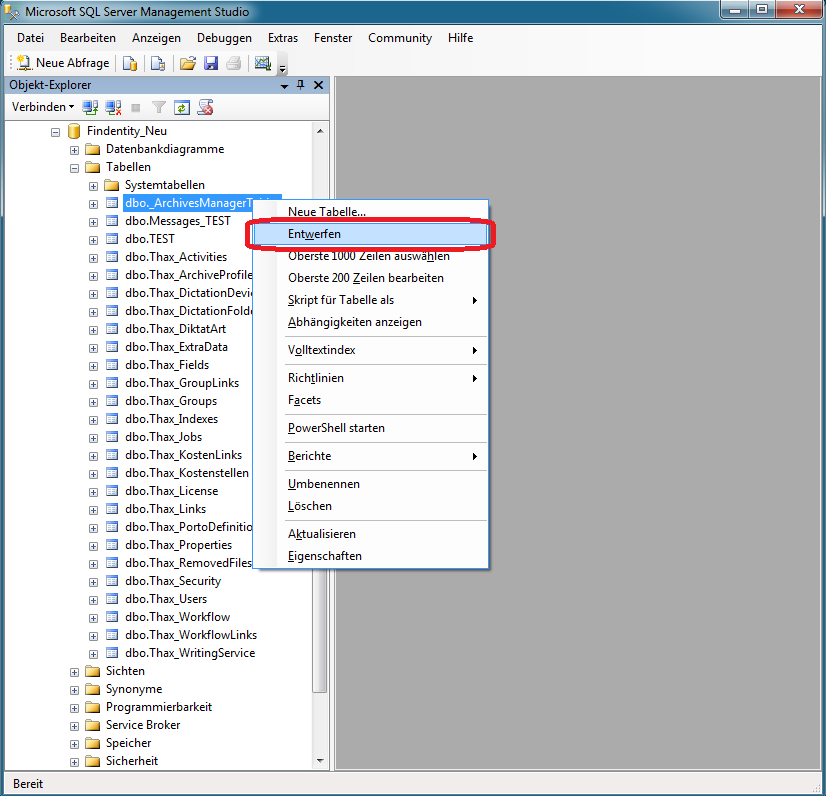Select dbo.Thax_Kostenstellen table
Image resolution: width=826 pixels, height=796 pixels.
[x=187, y=473]
